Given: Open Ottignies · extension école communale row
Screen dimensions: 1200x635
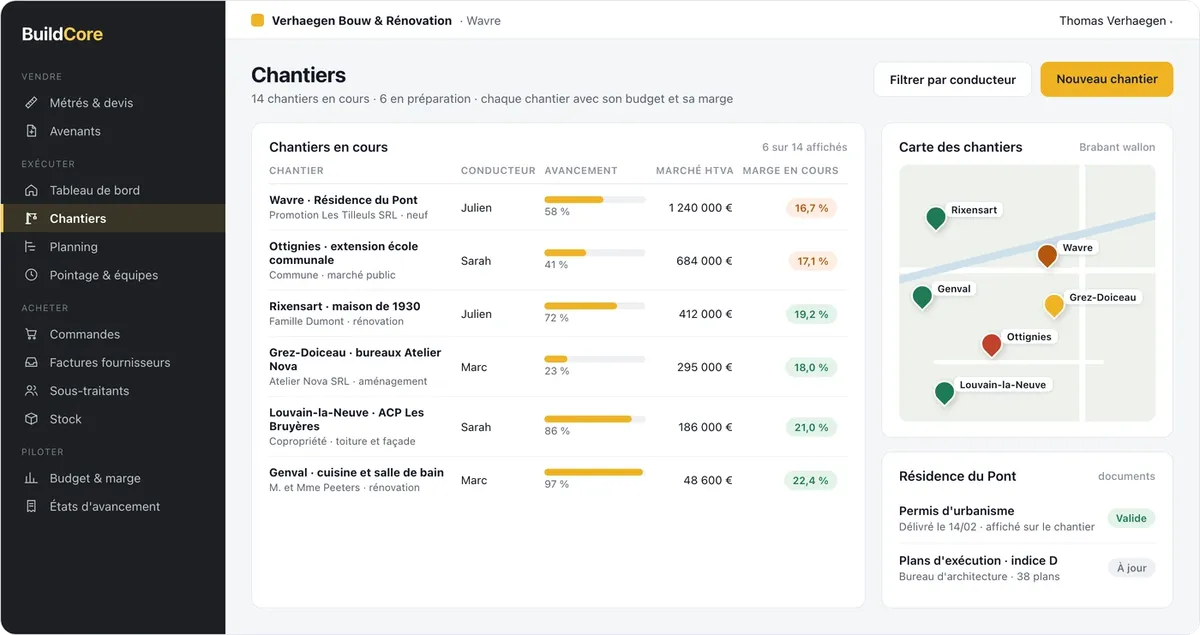Looking at the screenshot, I should click(558, 260).
